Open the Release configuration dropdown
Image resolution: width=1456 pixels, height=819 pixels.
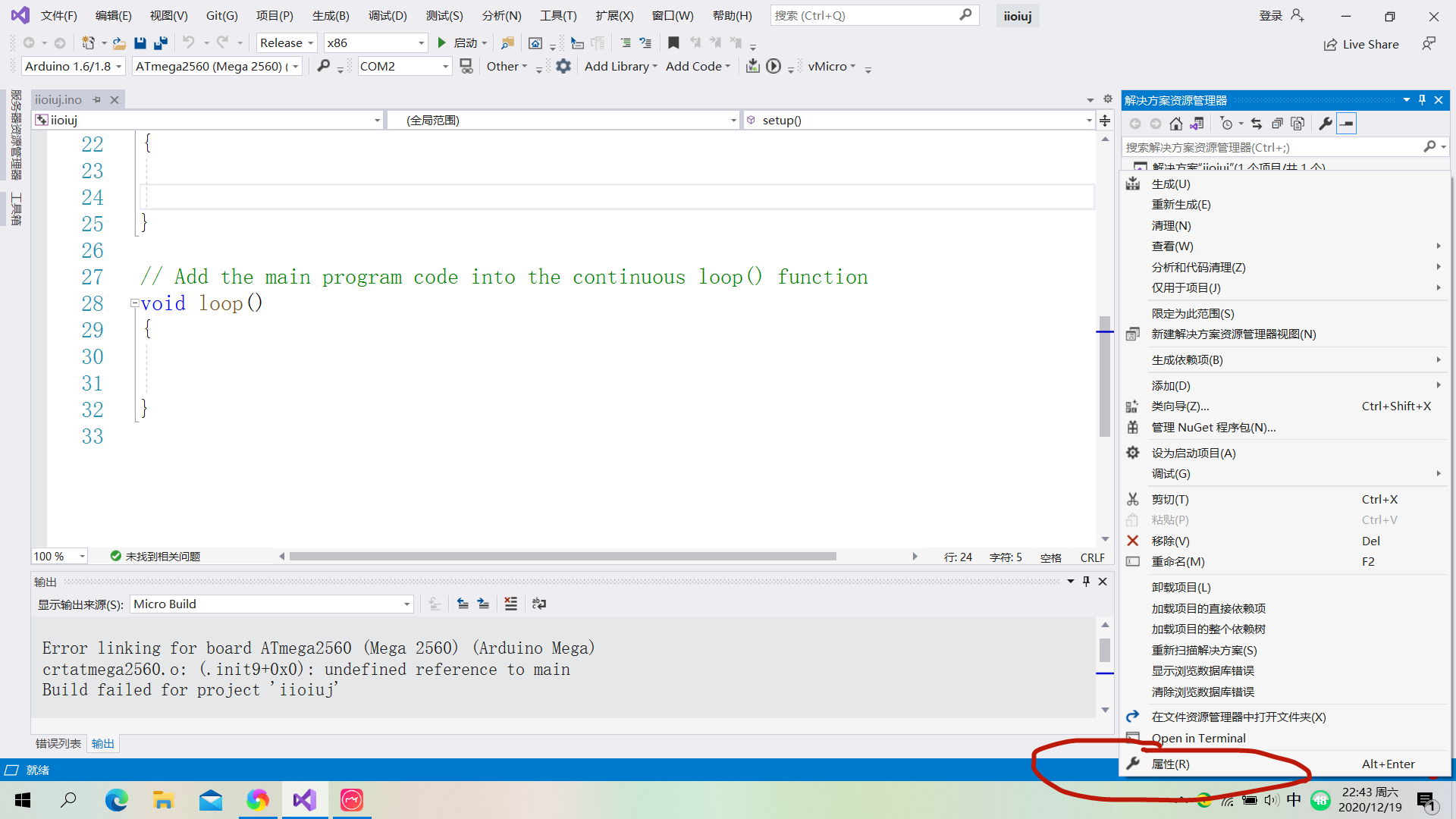pyautogui.click(x=287, y=43)
